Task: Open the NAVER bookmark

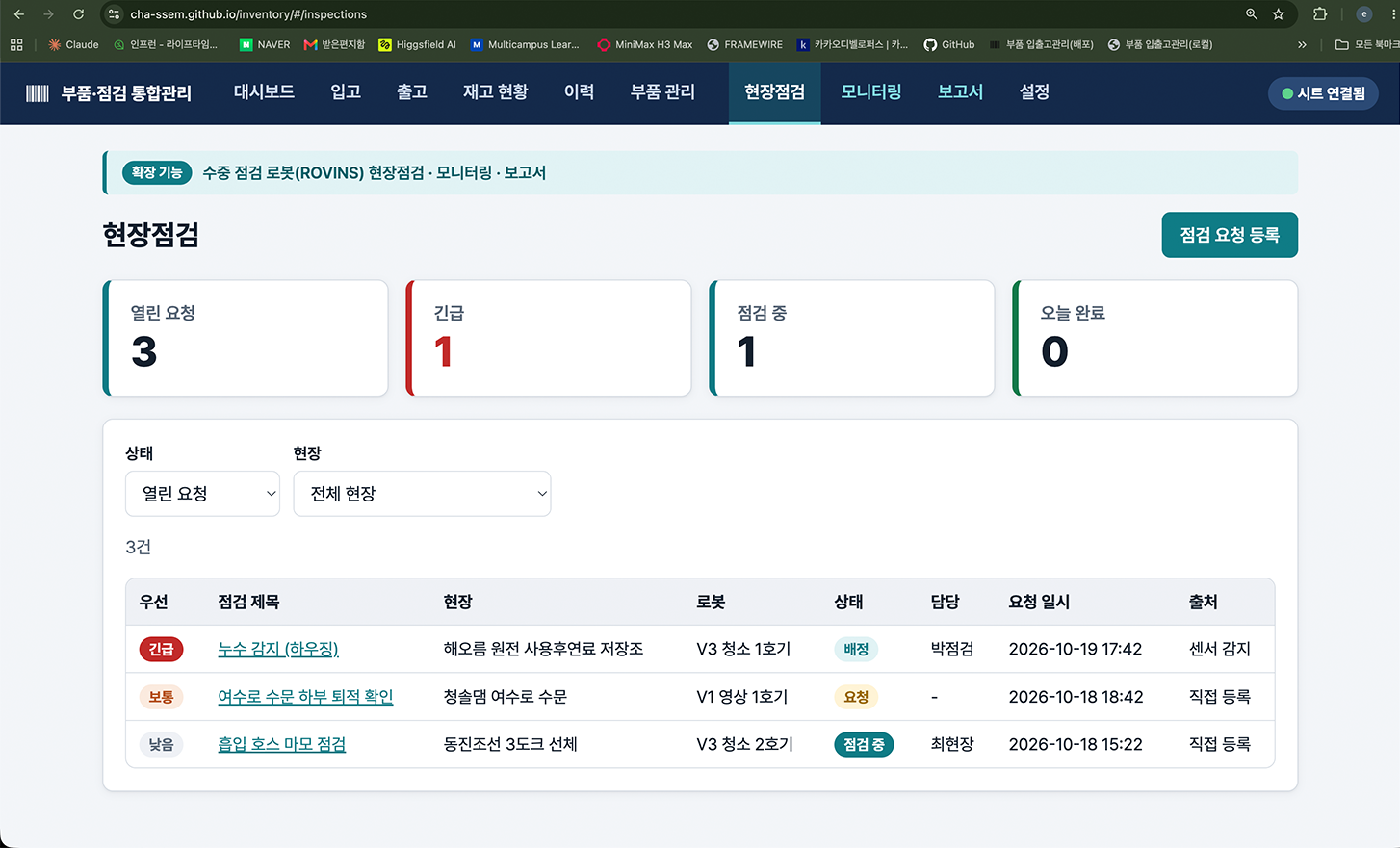Action: 265,44
